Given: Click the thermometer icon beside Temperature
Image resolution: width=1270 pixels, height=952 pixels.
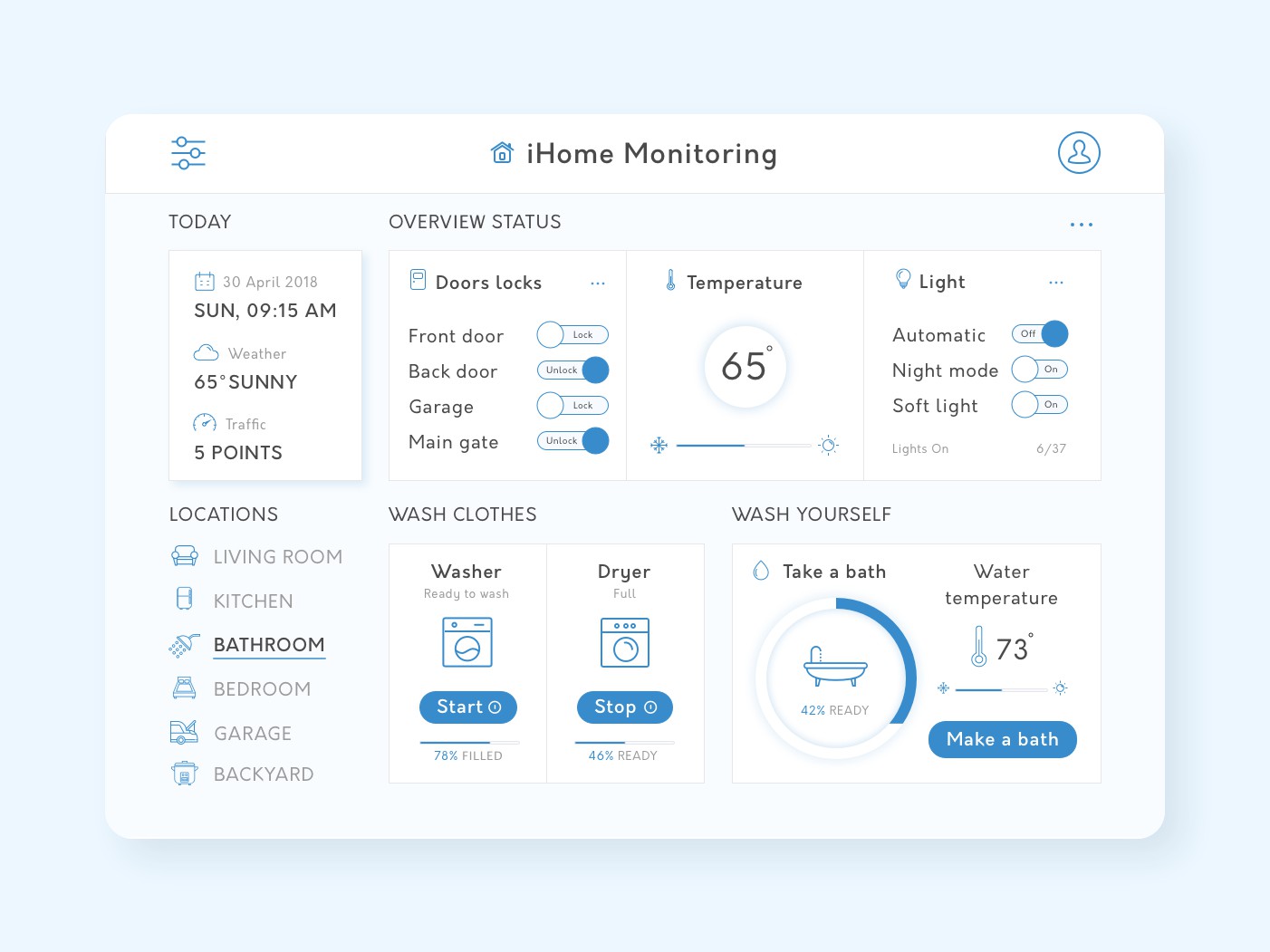Looking at the screenshot, I should pos(670,280).
